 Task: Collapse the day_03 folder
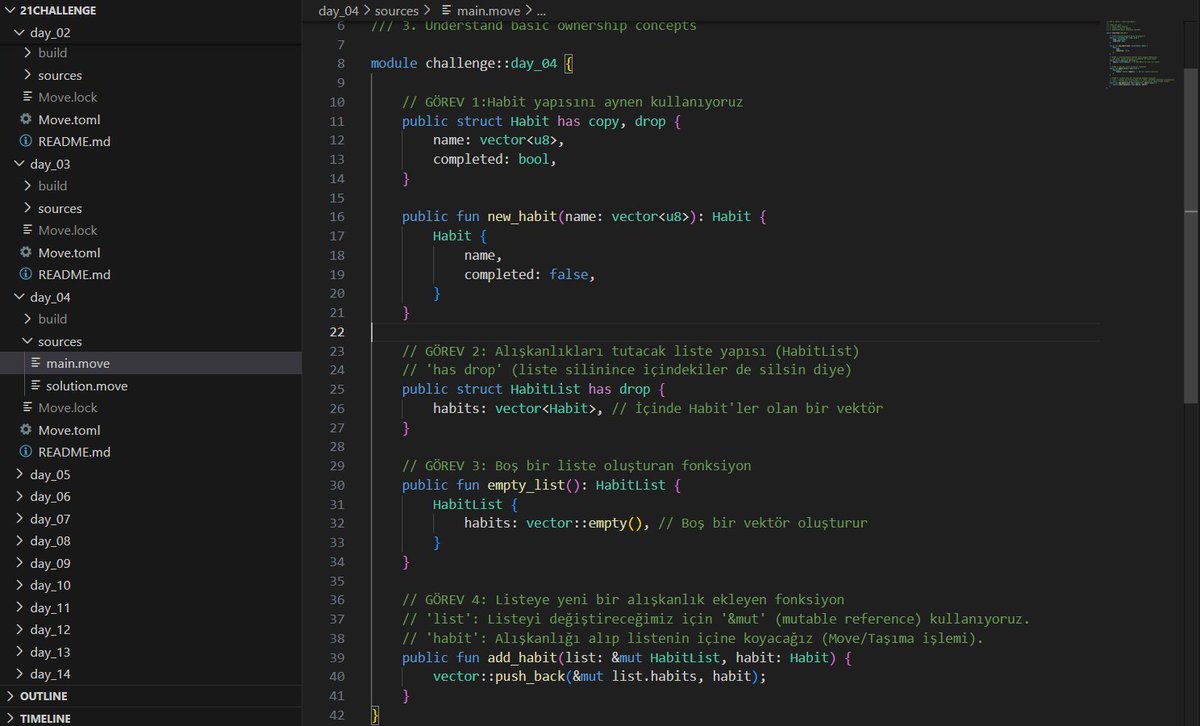pos(20,164)
